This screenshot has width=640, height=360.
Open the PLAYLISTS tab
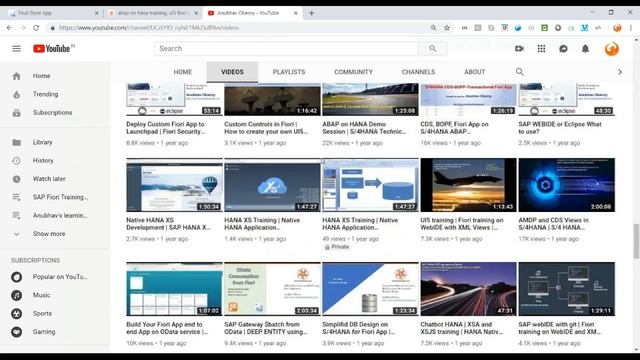click(289, 72)
